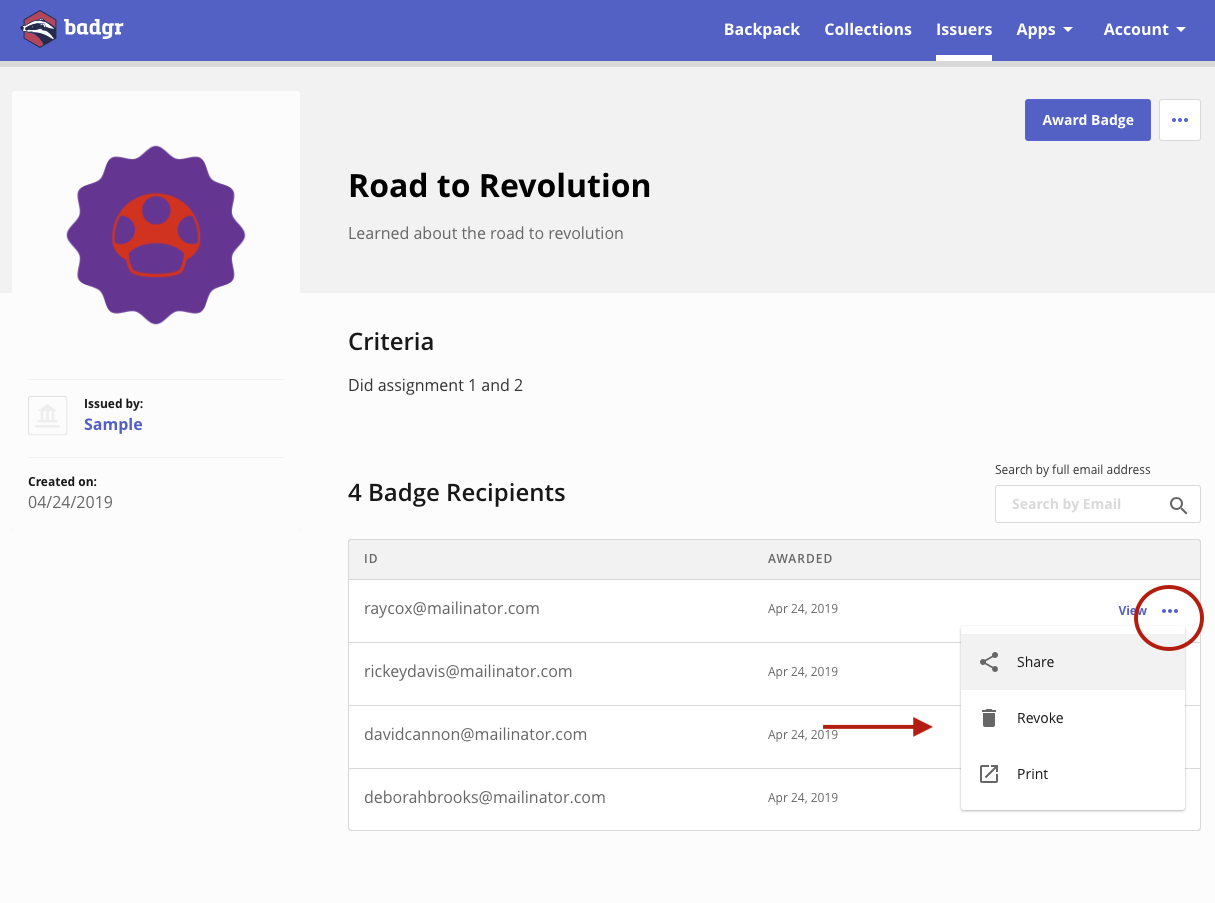Choose Print from the context menu

(x=1073, y=774)
